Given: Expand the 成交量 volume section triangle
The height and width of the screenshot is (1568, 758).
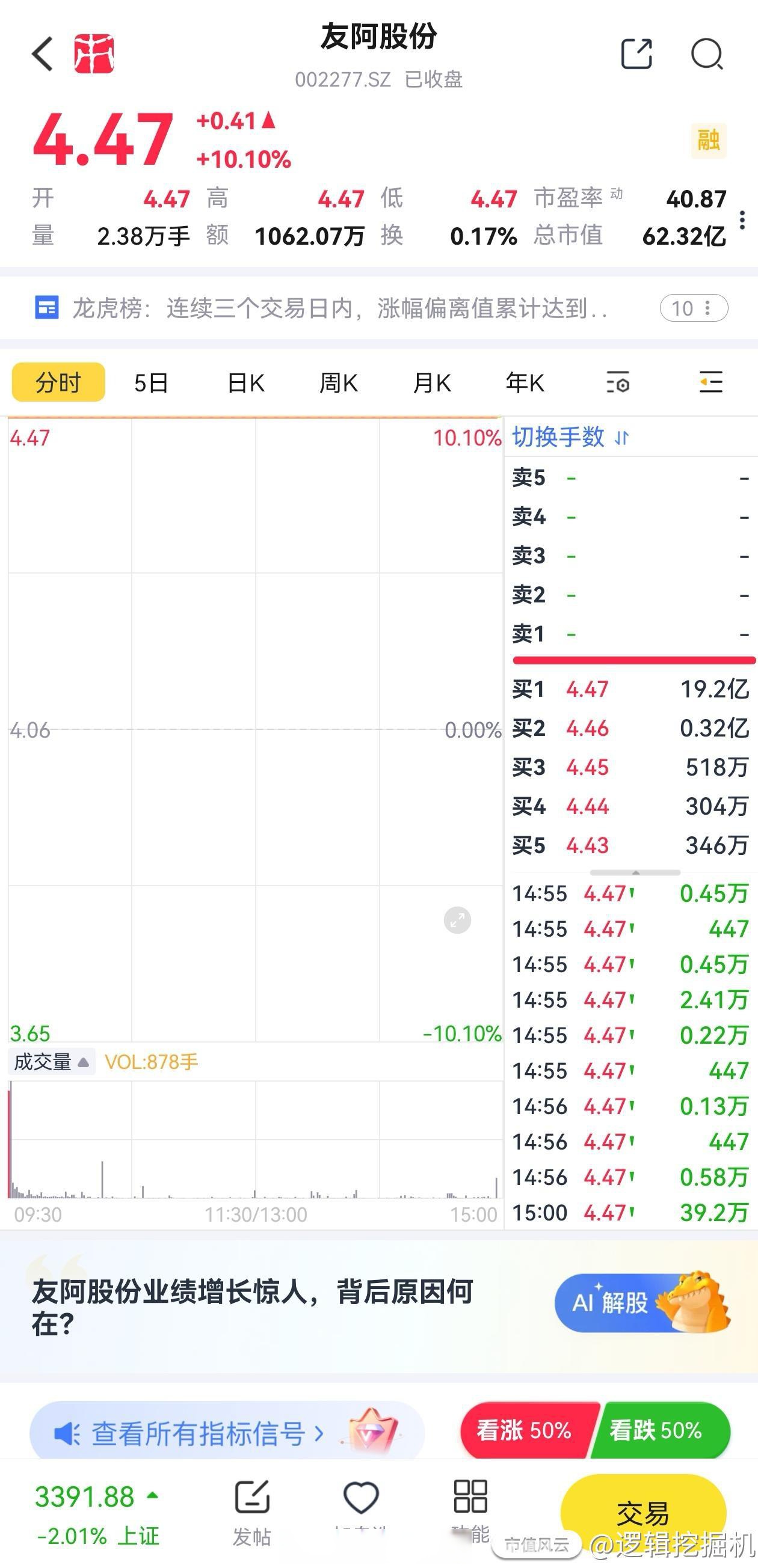Looking at the screenshot, I should point(84,1062).
